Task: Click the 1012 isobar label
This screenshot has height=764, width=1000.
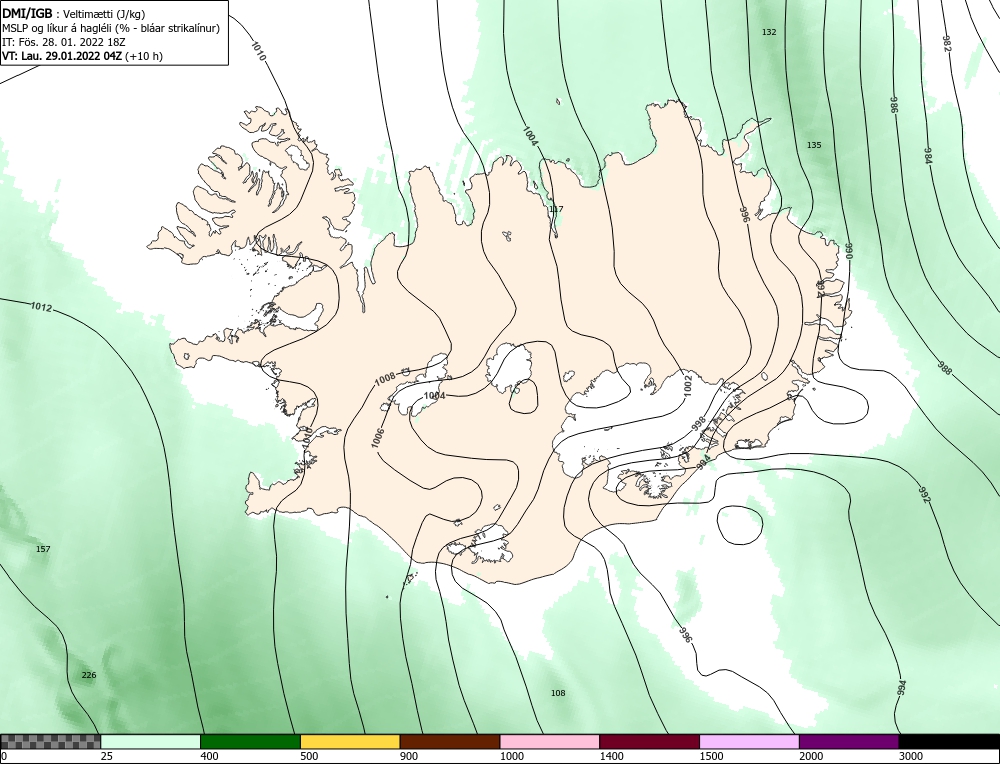Action: (x=41, y=307)
